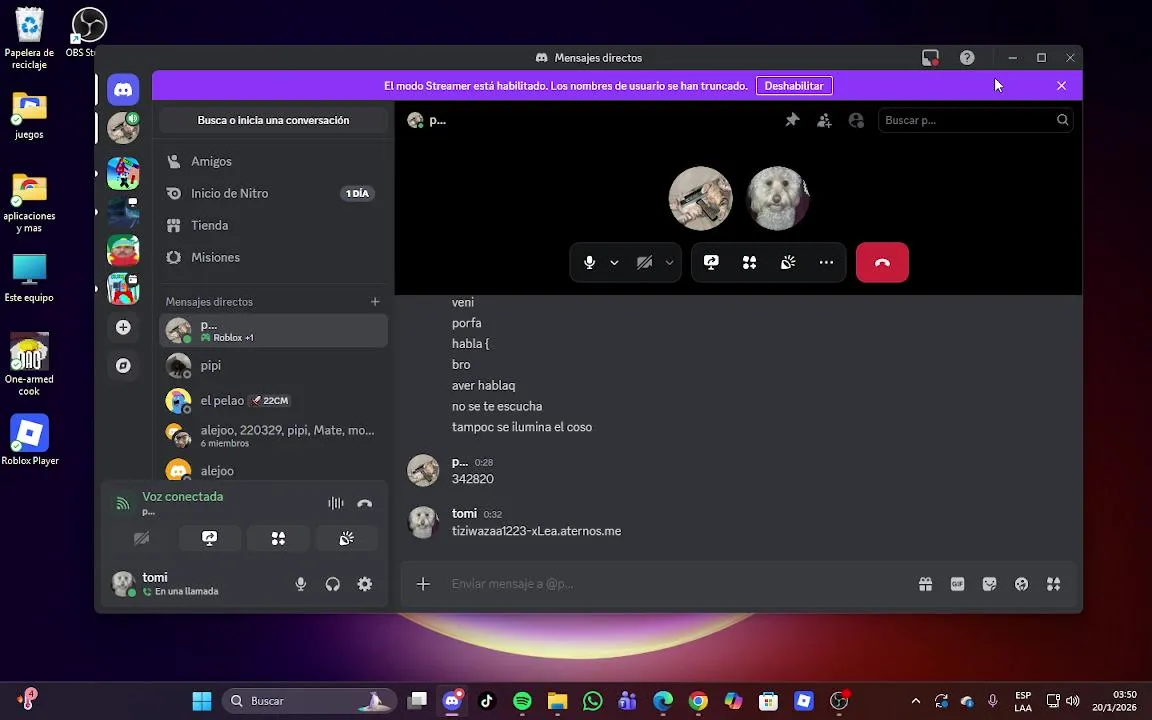Open more call options ellipsis
This screenshot has height=720, width=1152.
826,262
